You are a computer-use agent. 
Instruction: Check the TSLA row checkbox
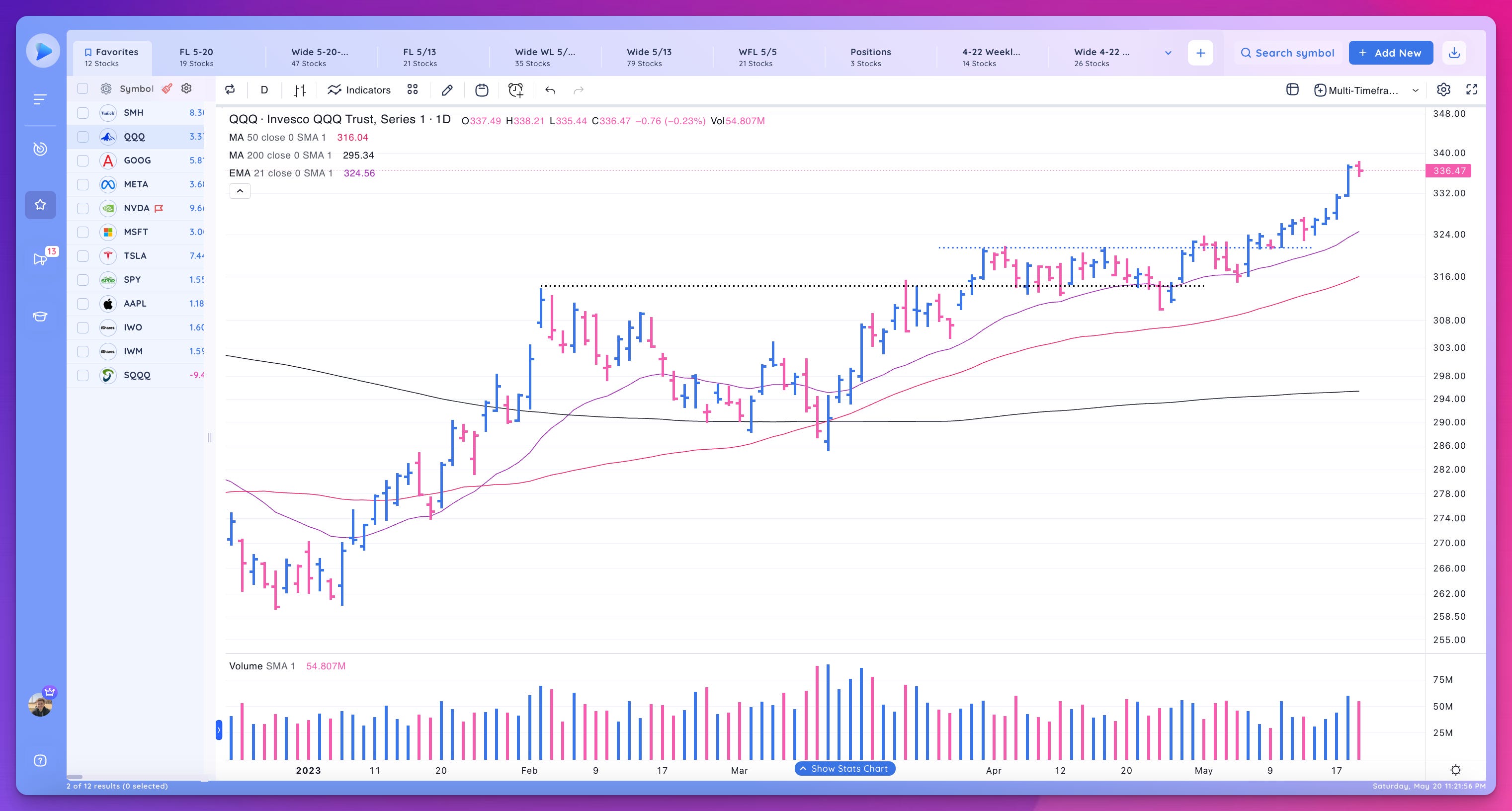tap(83, 256)
